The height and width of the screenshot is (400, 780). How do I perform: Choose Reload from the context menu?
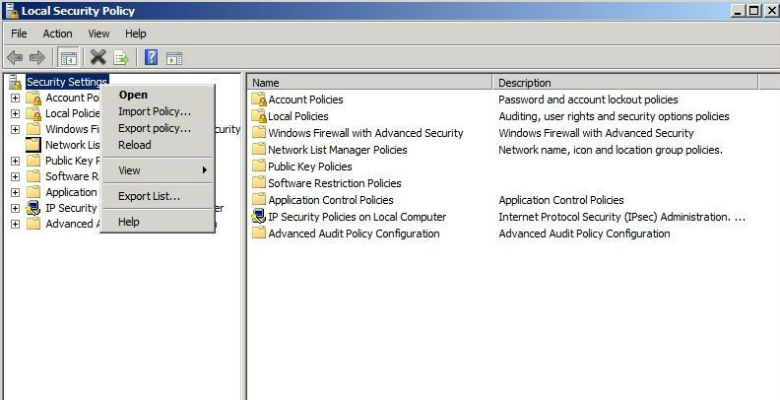coord(157,145)
